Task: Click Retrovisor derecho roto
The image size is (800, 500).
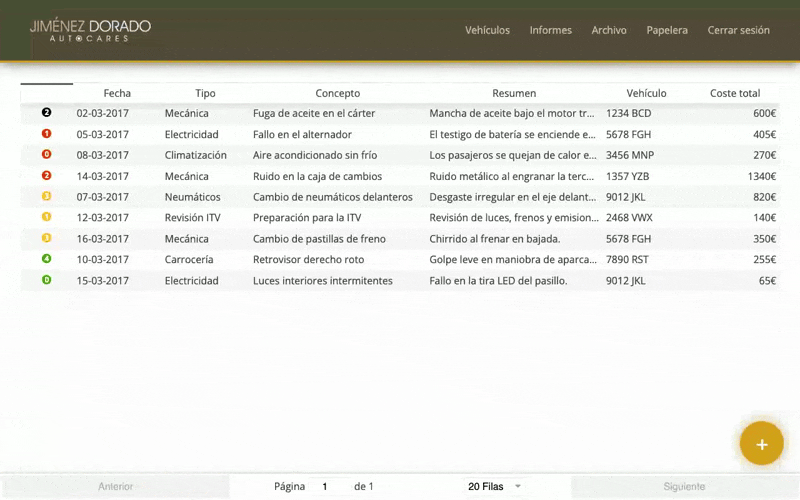Action: [308, 260]
